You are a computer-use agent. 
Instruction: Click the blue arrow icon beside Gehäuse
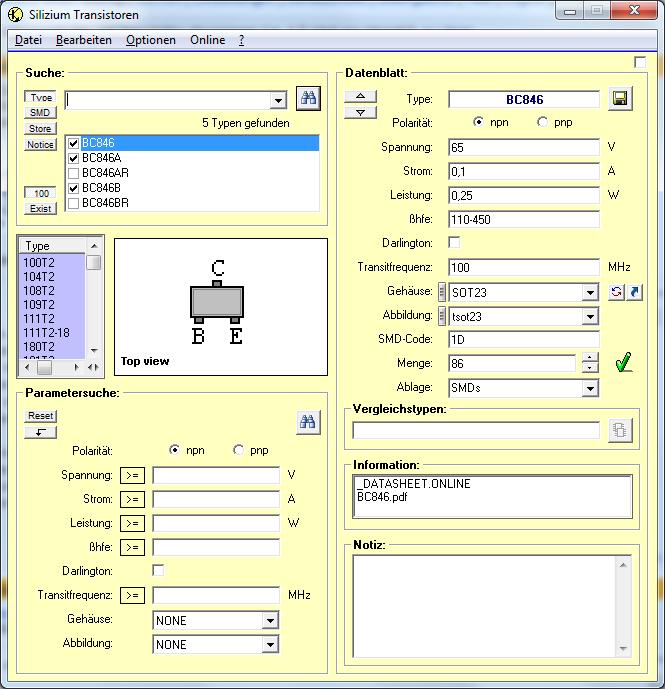click(x=634, y=292)
